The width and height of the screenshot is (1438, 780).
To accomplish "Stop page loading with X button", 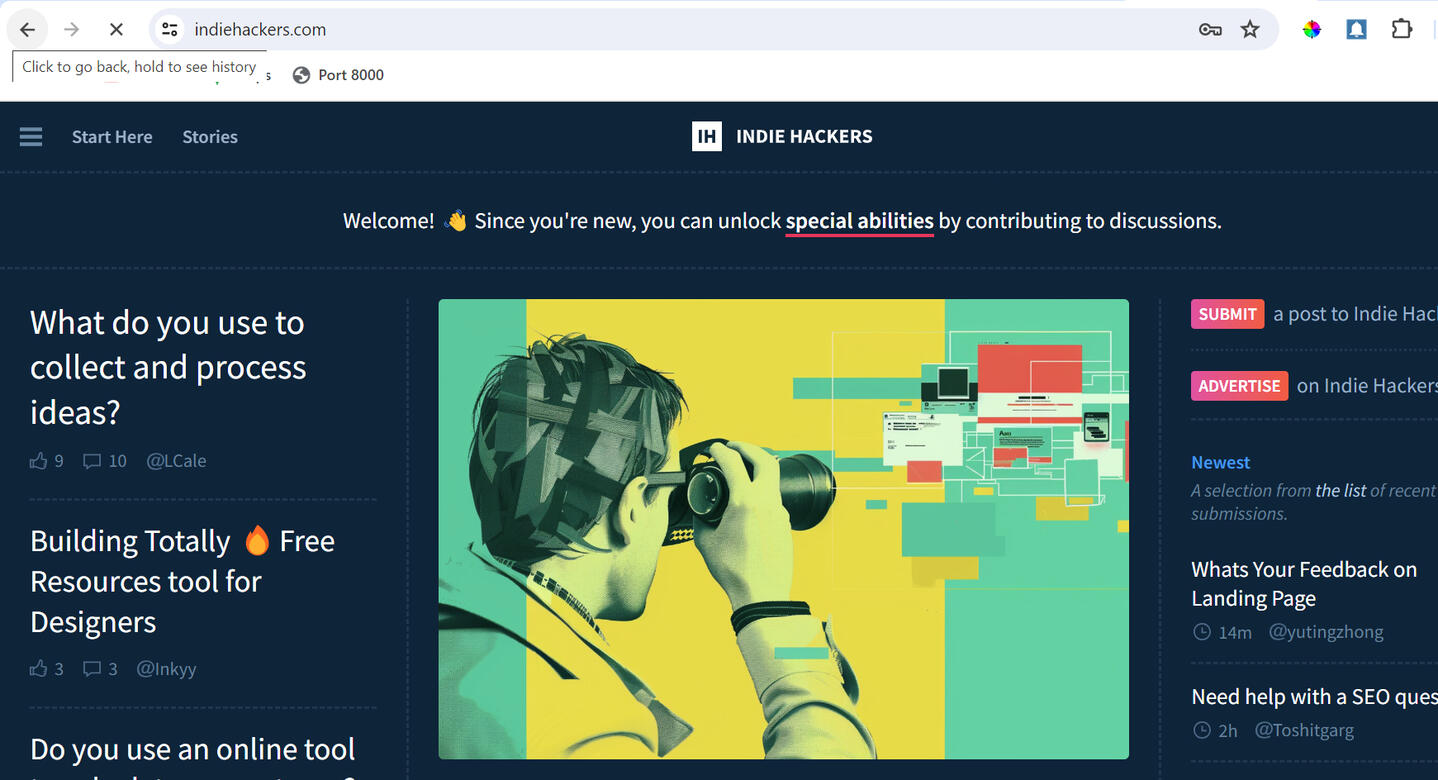I will coord(116,30).
